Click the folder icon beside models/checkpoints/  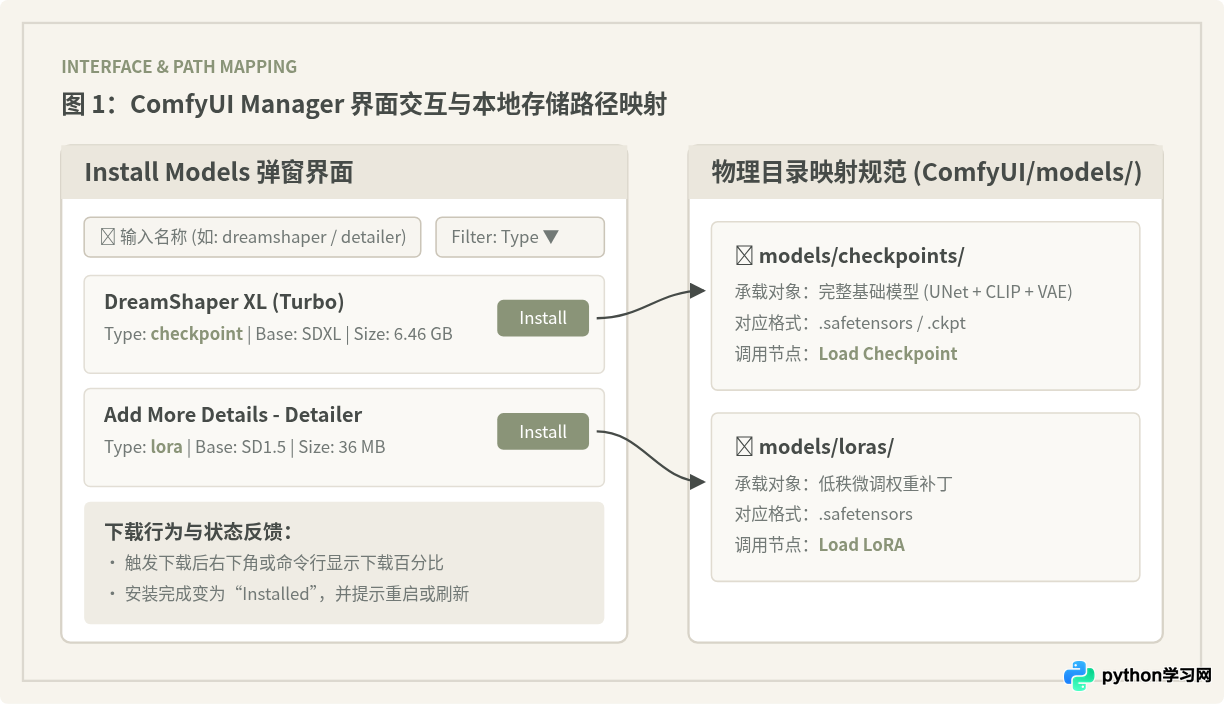pos(744,256)
